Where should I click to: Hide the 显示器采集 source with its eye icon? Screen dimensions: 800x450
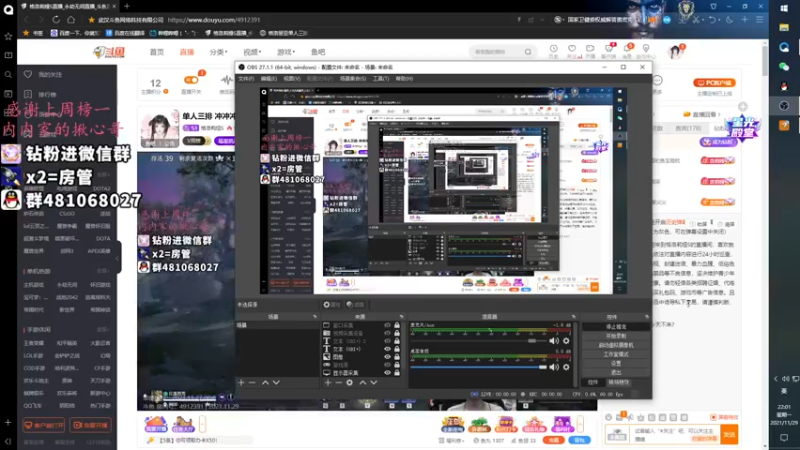[x=387, y=372]
